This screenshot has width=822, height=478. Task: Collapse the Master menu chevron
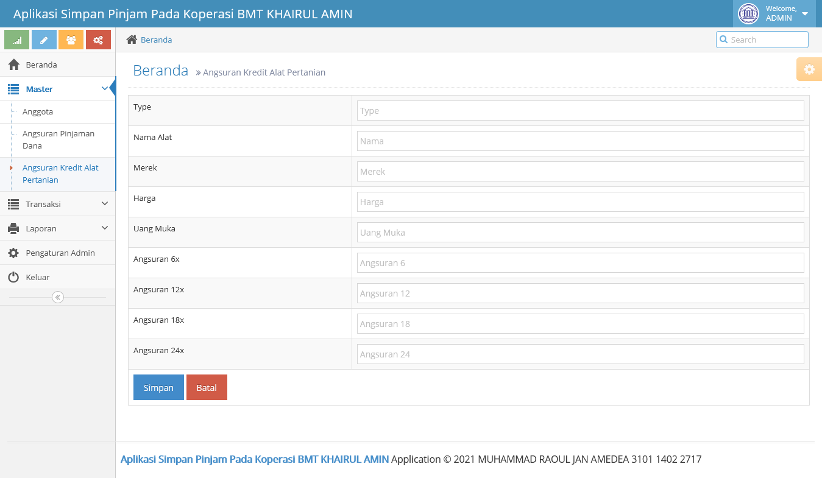pyautogui.click(x=105, y=89)
